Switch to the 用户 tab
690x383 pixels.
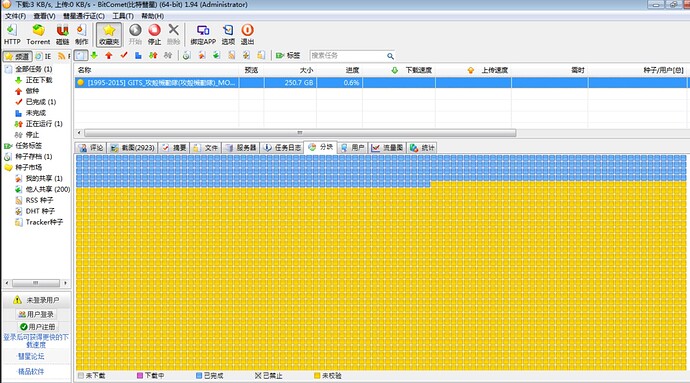click(x=352, y=147)
